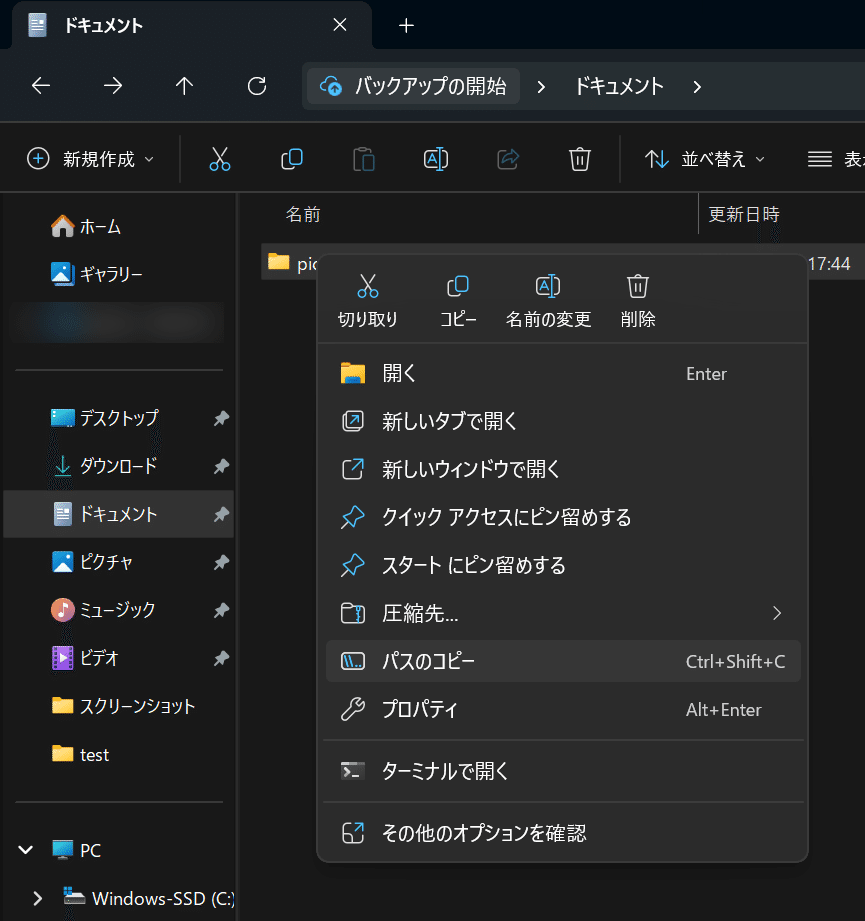The height and width of the screenshot is (921, 865).
Task: Click the 名前 column header
Action: 303,214
